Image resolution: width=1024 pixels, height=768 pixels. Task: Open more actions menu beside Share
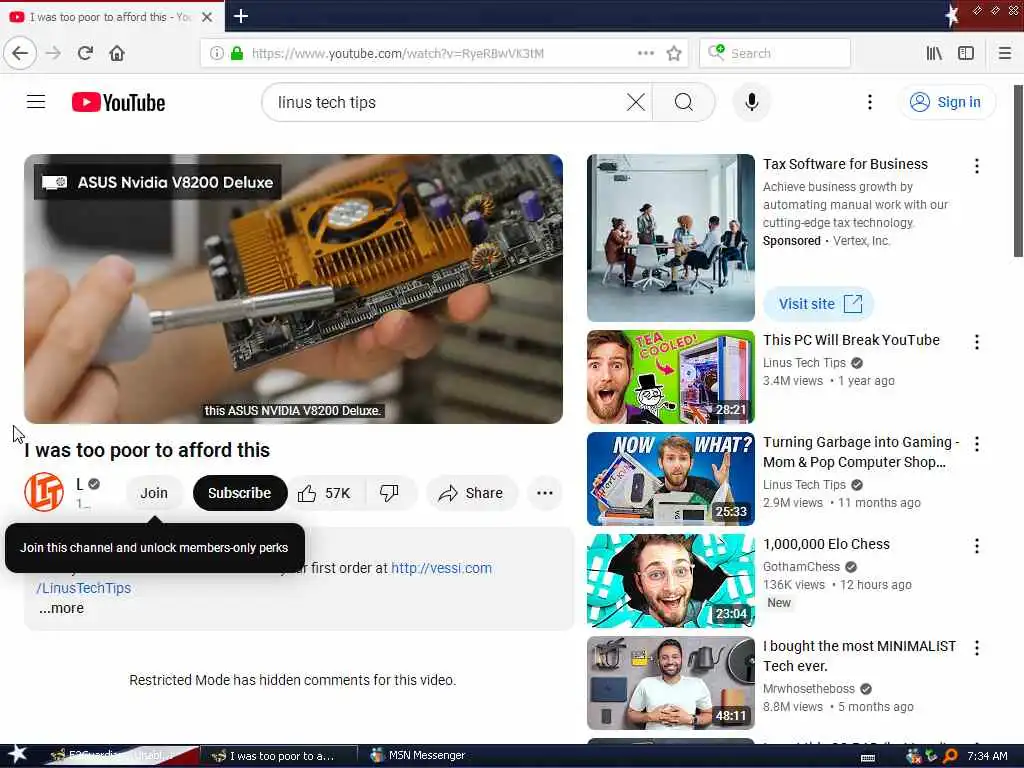(x=545, y=493)
